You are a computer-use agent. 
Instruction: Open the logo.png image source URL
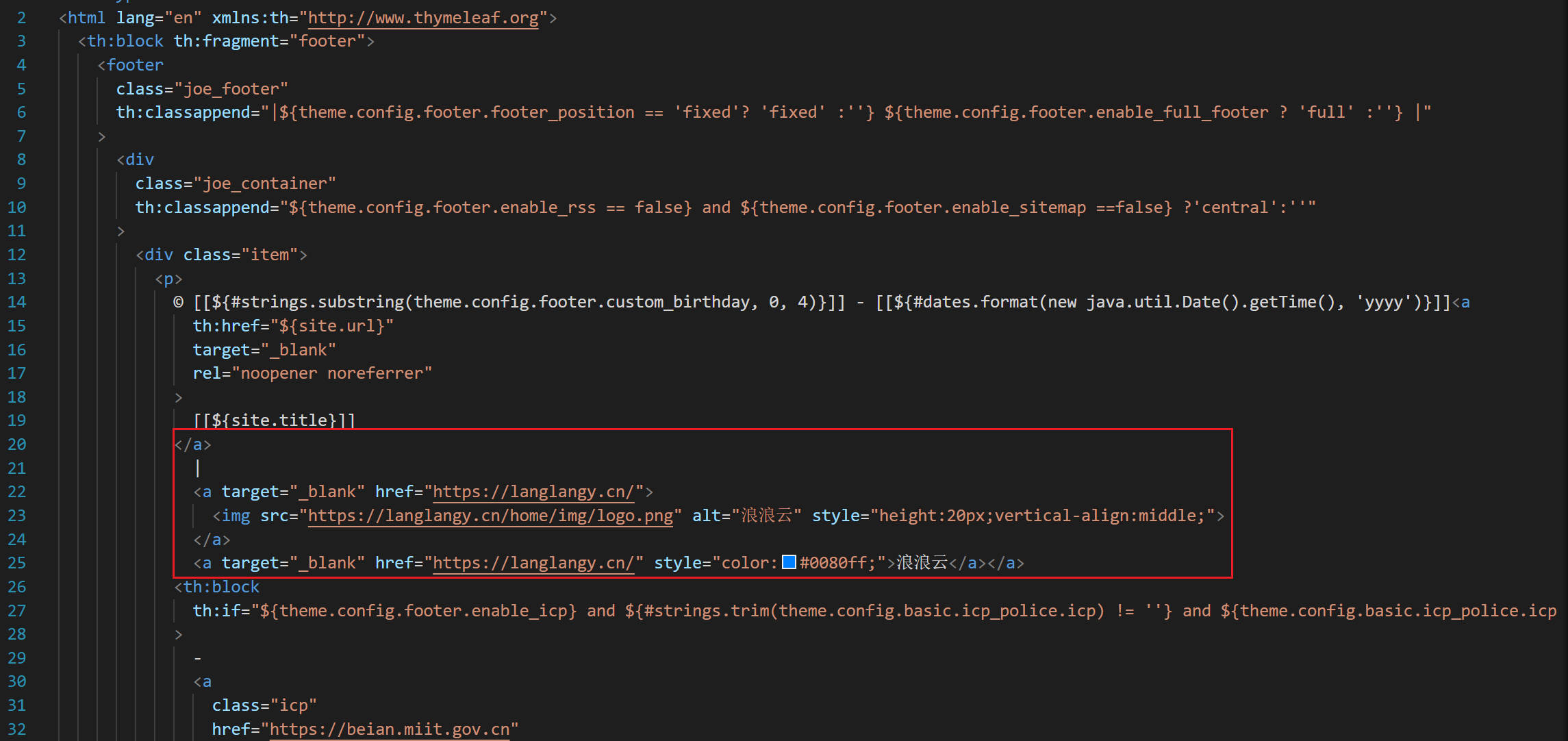490,516
